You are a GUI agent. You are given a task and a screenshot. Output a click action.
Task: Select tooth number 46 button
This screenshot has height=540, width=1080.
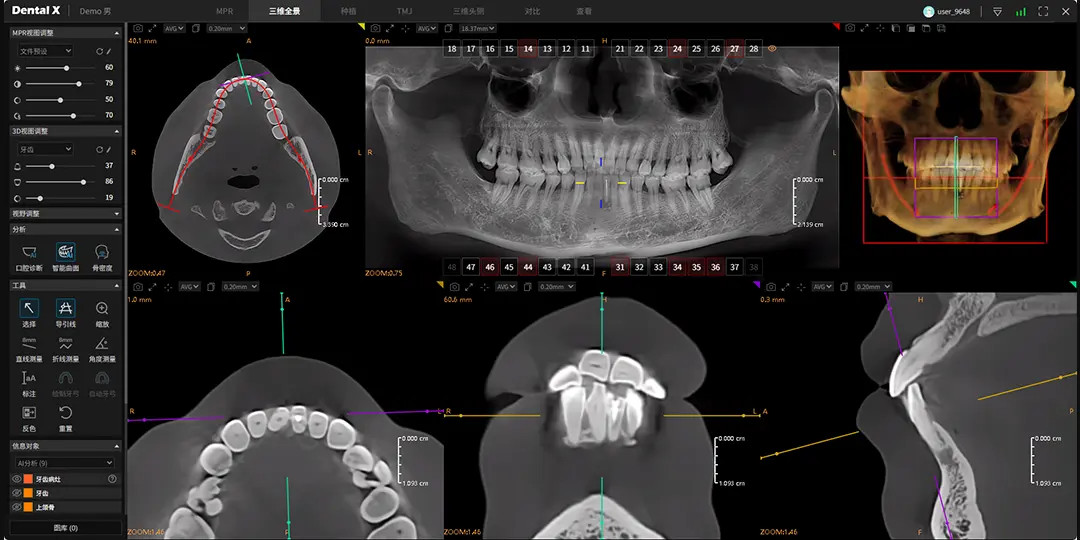point(490,267)
